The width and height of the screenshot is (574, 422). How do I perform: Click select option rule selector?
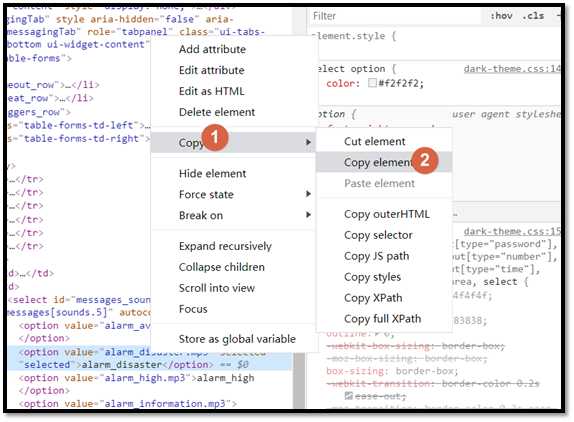point(352,68)
